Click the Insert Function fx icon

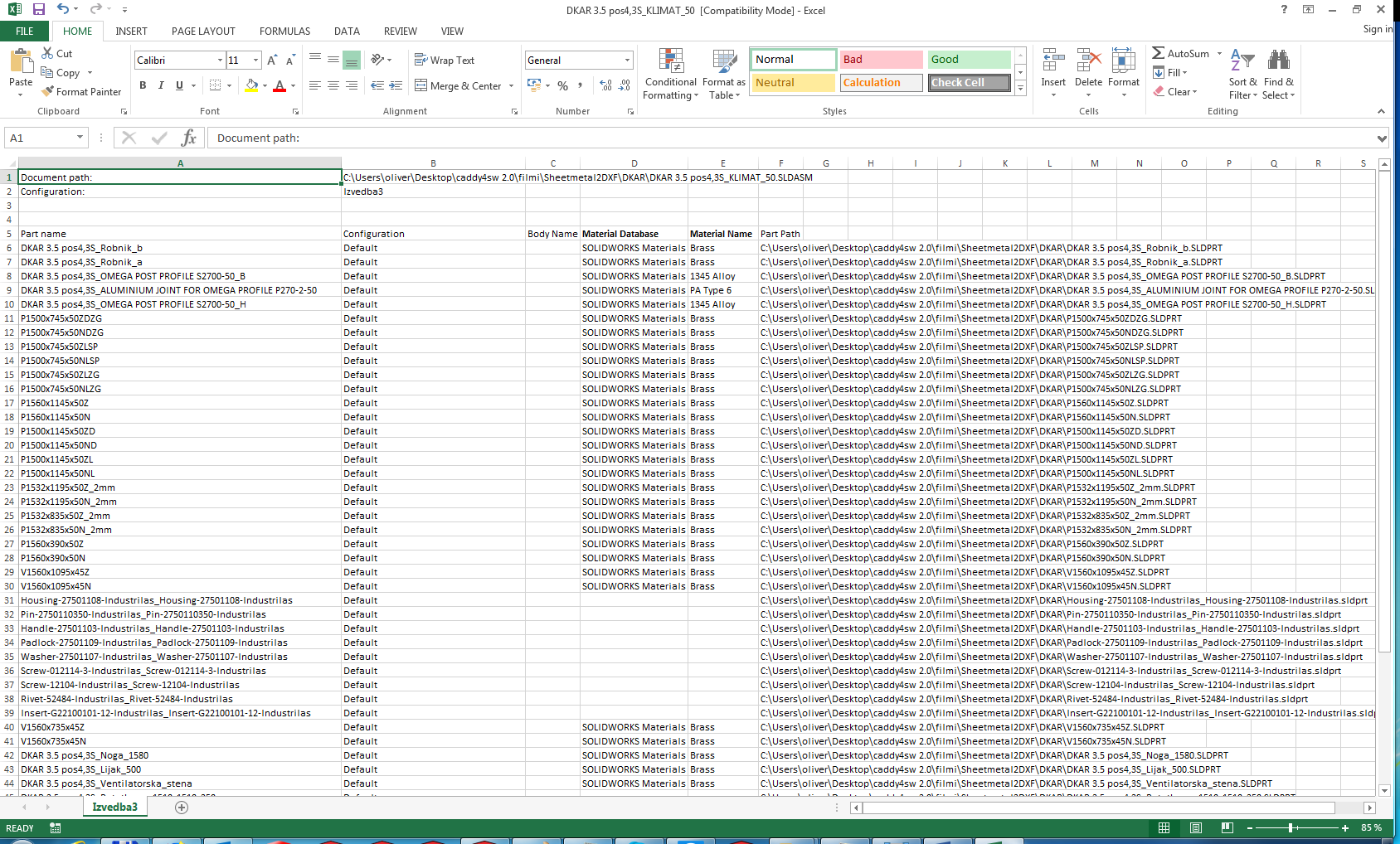[188, 138]
